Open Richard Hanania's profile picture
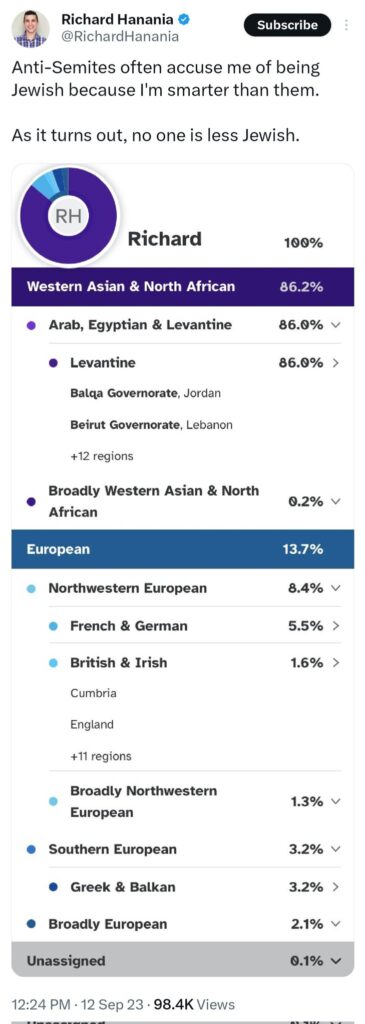365x1024 pixels. (31, 29)
